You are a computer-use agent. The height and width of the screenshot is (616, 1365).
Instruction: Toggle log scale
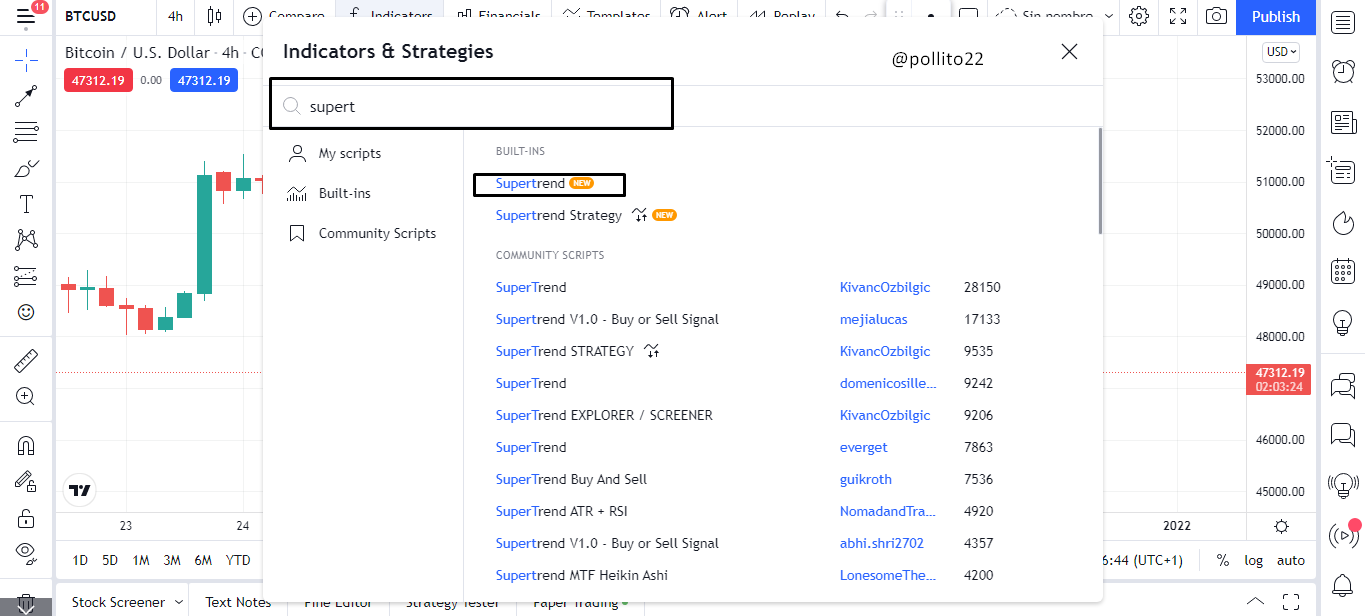click(1253, 560)
